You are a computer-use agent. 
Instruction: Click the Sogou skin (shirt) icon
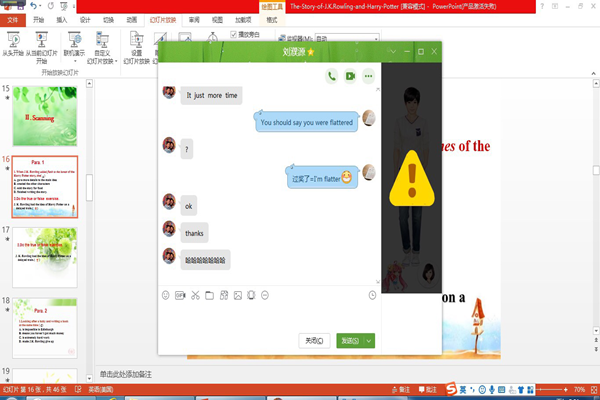[521, 390]
